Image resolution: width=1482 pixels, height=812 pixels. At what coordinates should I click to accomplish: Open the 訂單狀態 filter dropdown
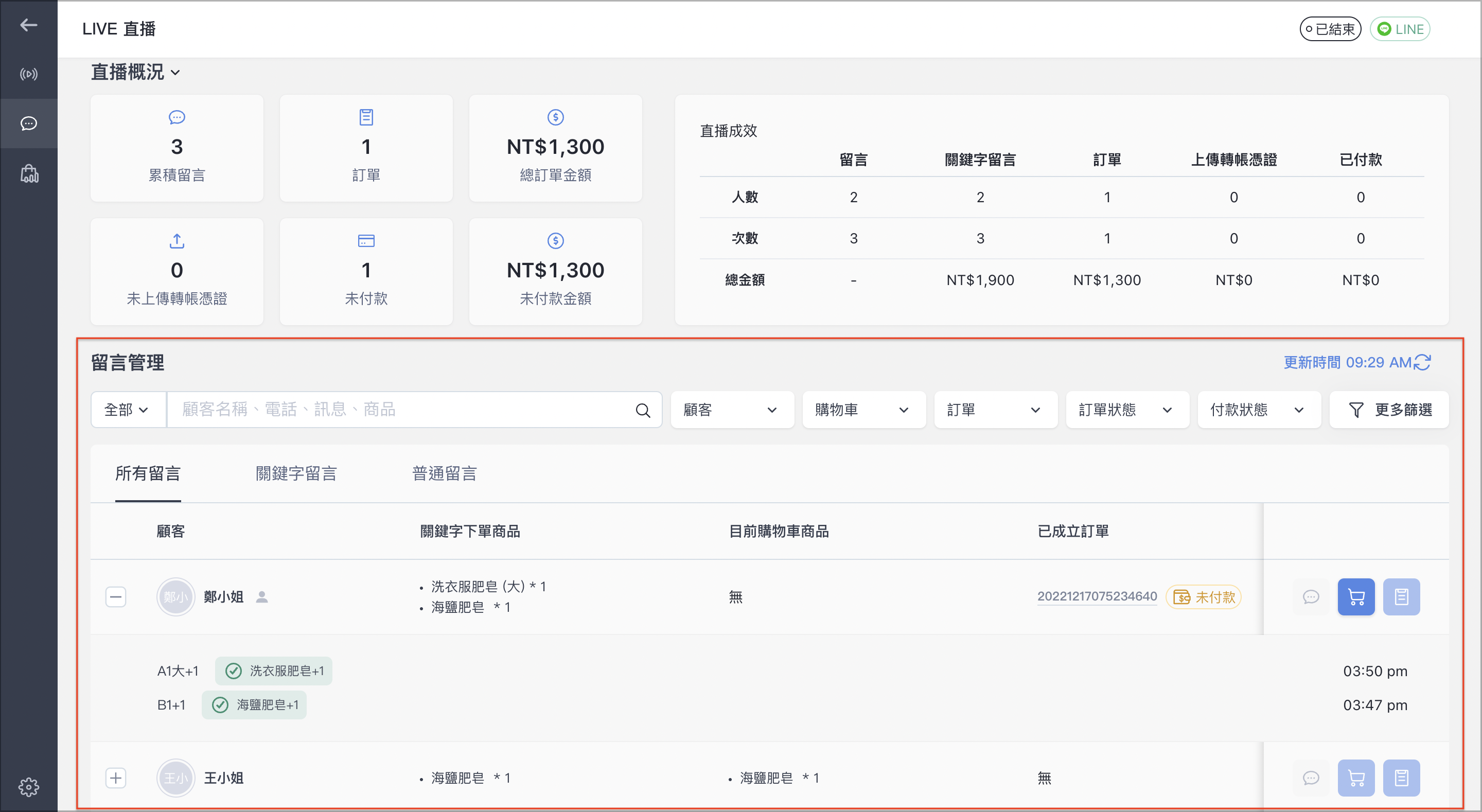1127,410
